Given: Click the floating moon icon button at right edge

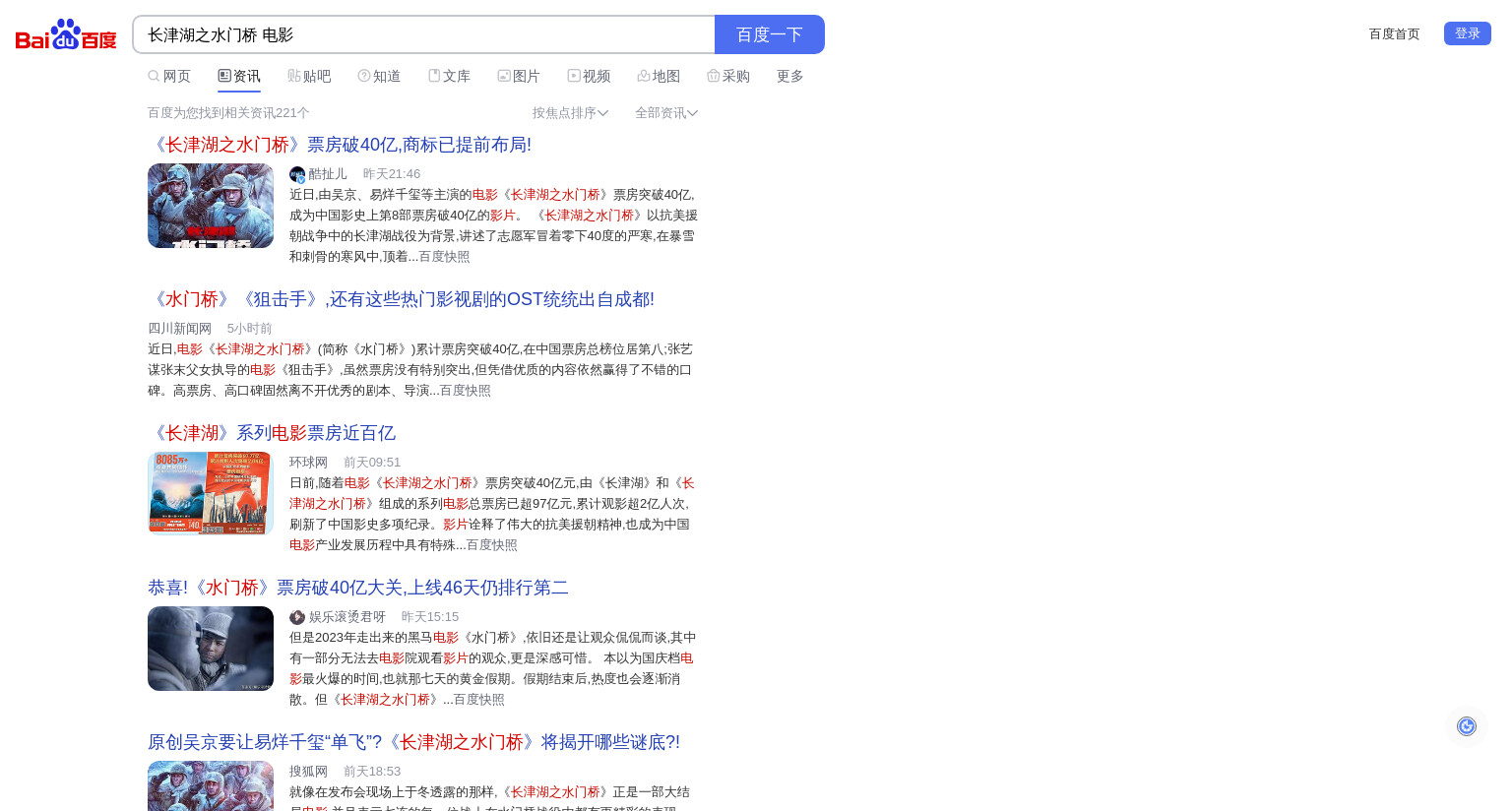Looking at the screenshot, I should (1467, 726).
